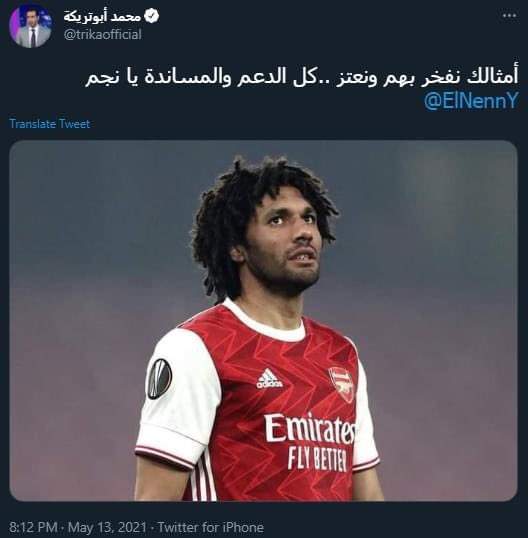Click the display name محمد أبوتريكة

point(102,16)
